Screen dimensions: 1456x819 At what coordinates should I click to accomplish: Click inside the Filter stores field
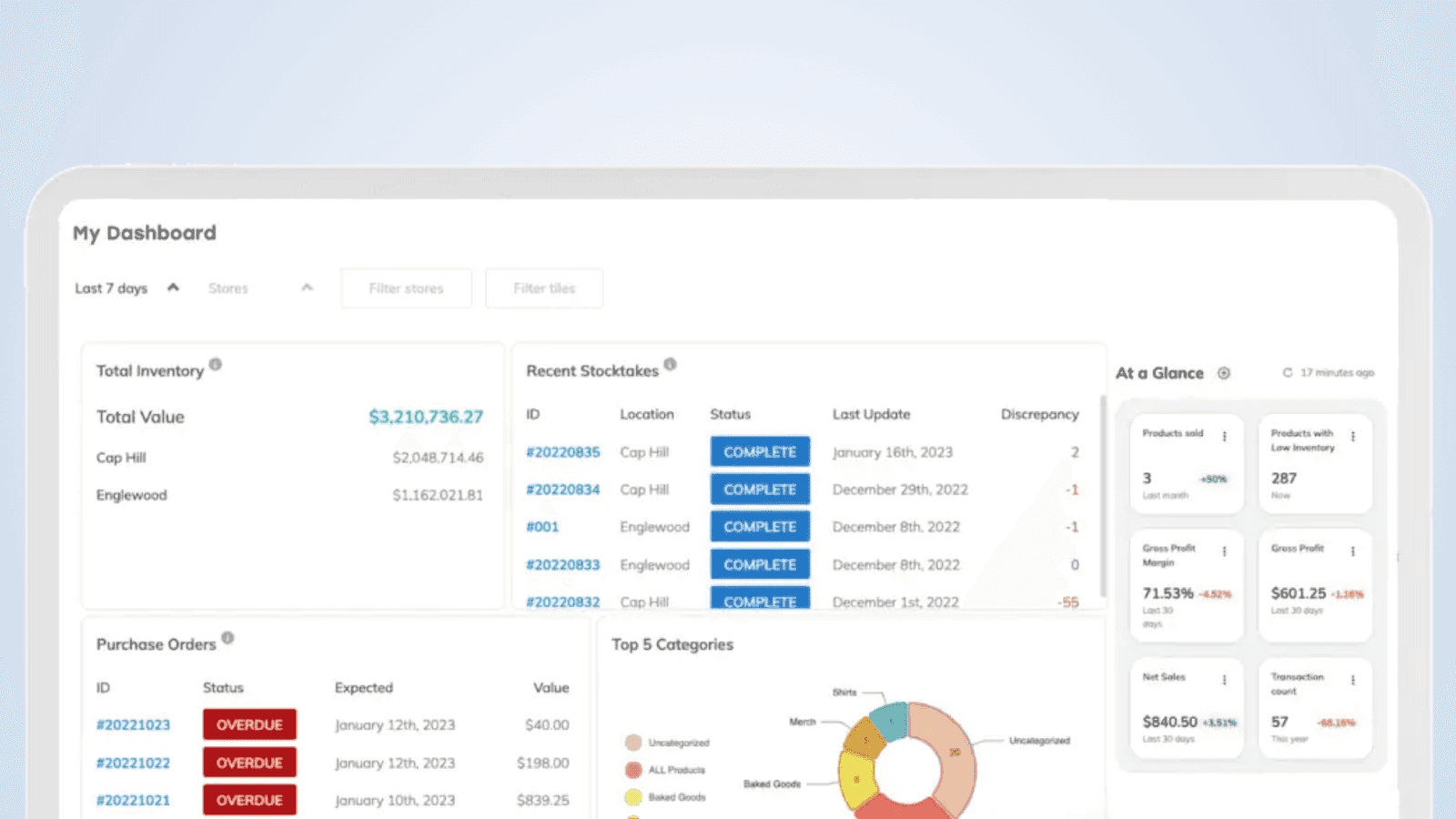(406, 288)
